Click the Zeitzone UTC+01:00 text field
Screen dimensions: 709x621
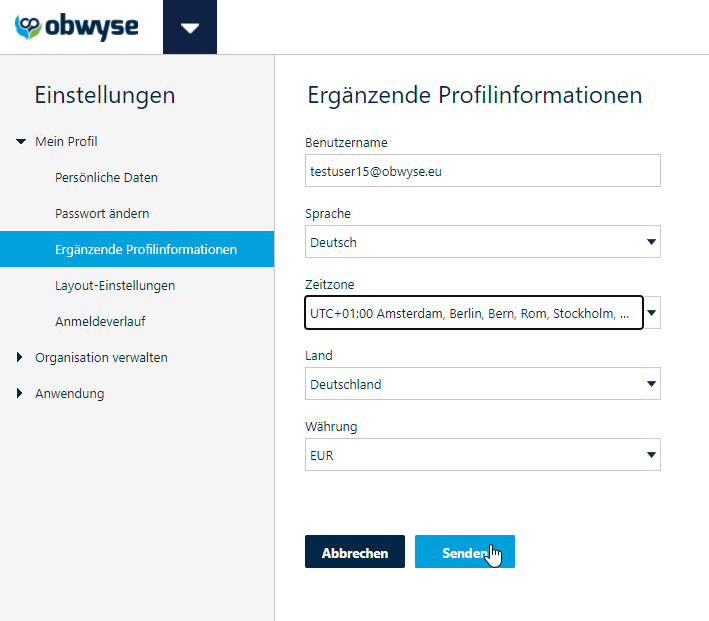coord(474,313)
